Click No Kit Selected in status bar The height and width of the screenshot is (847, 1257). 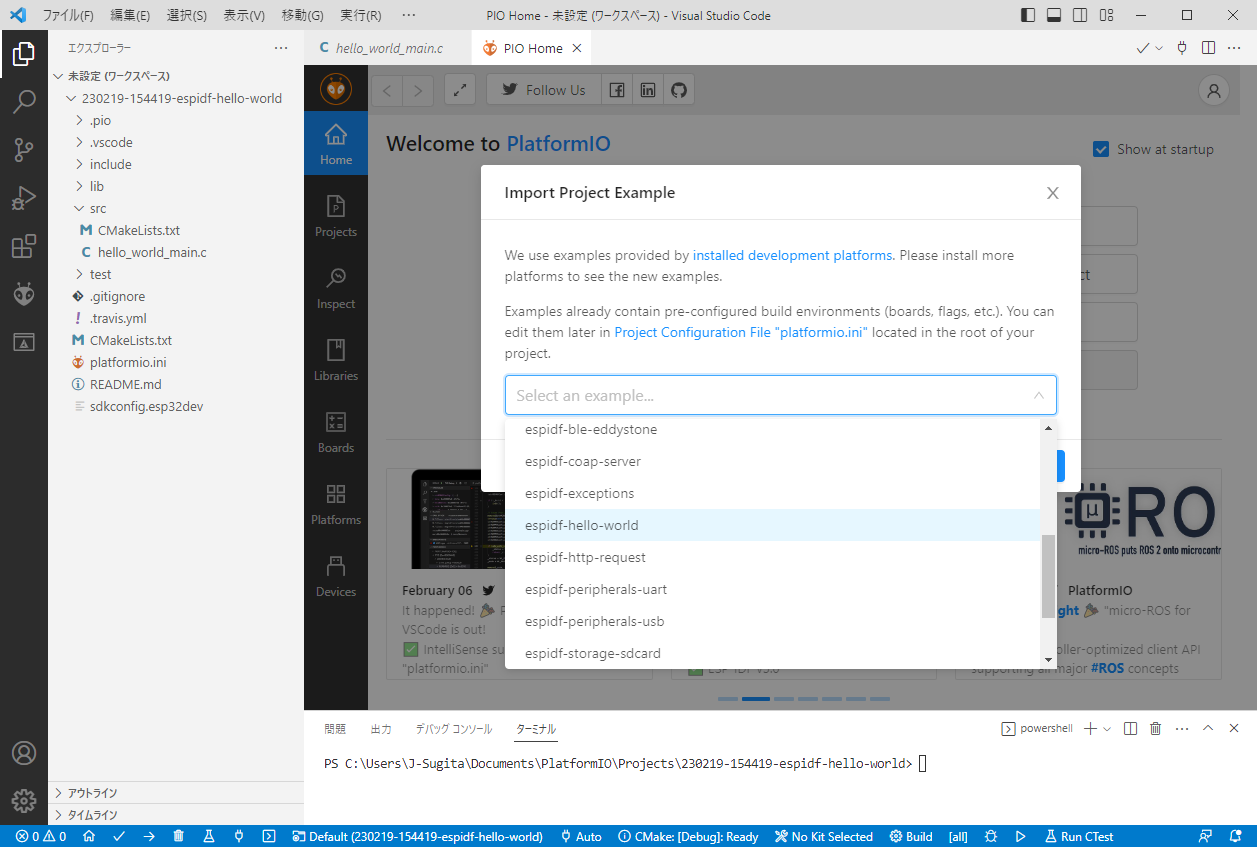[x=823, y=836]
